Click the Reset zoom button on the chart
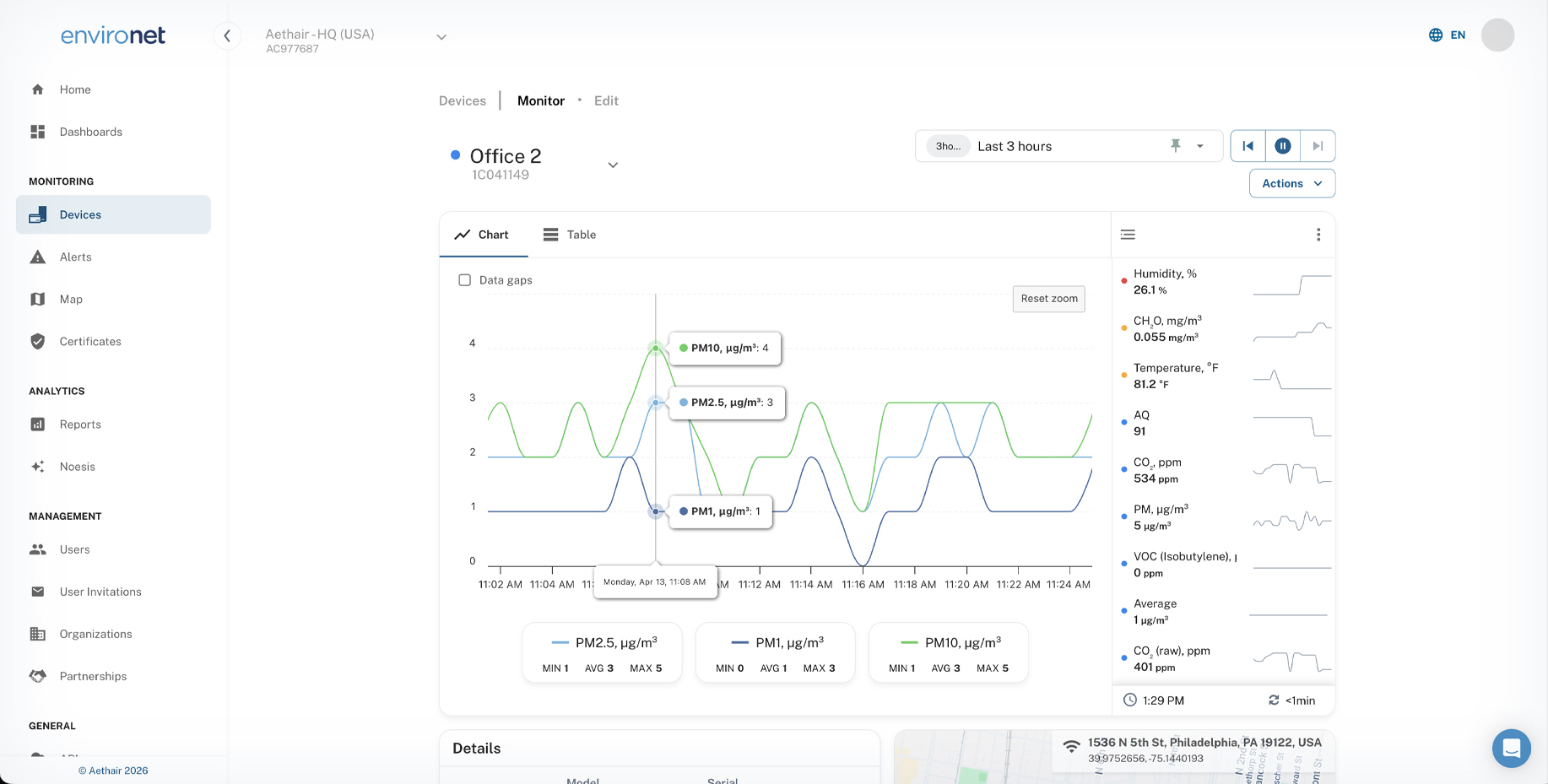 [1048, 299]
